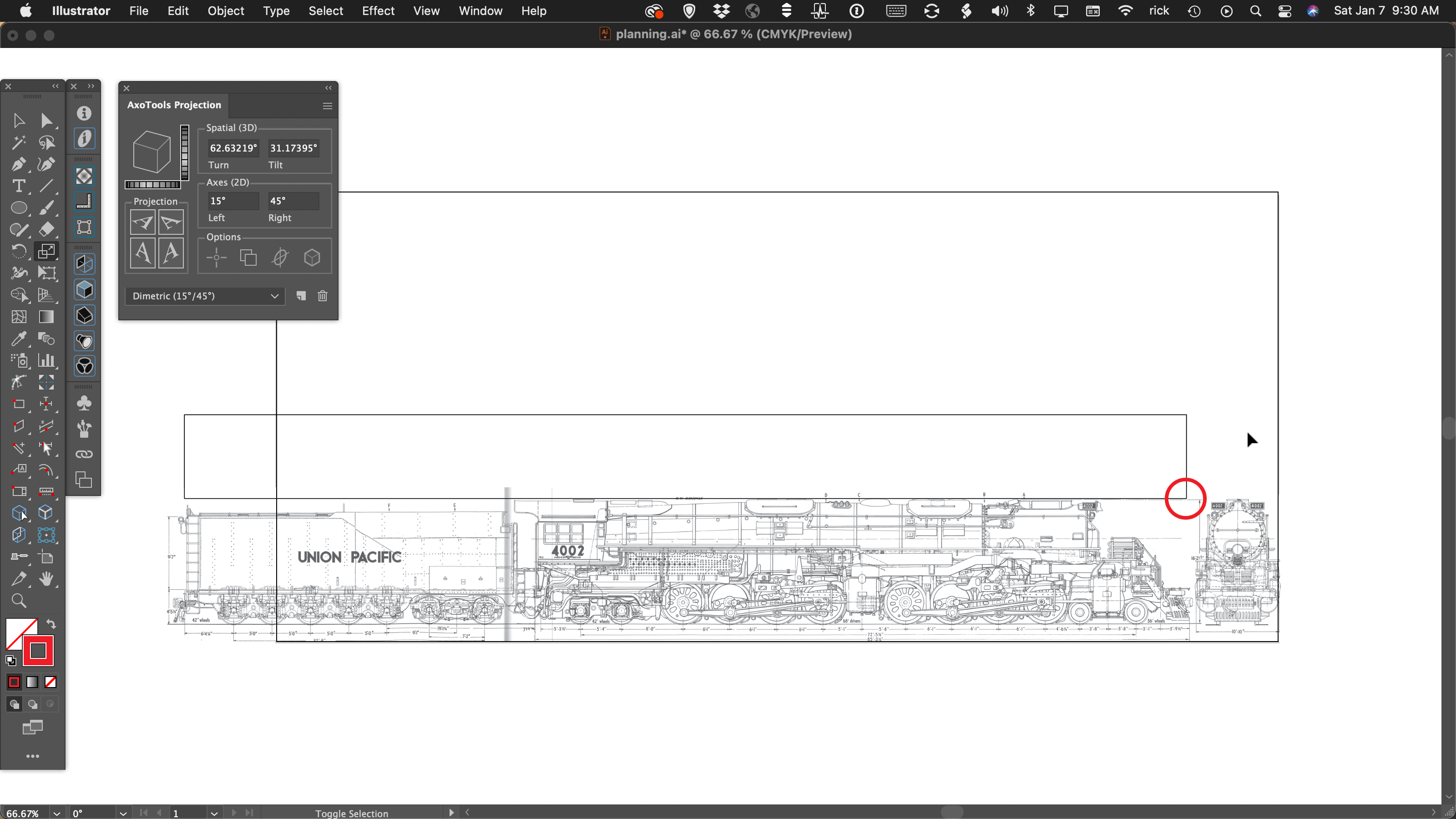Enable the Draw Normal mode

pyautogui.click(x=14, y=704)
